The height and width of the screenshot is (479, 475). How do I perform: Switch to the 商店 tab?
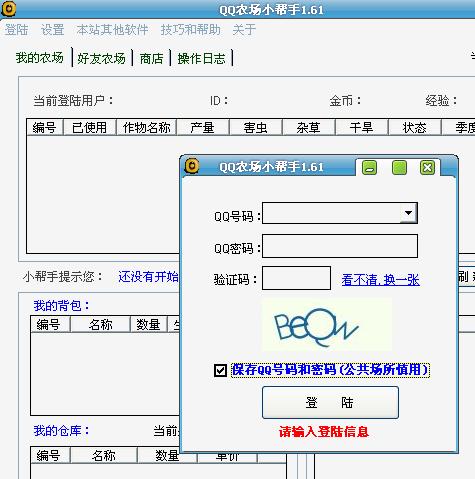151,59
